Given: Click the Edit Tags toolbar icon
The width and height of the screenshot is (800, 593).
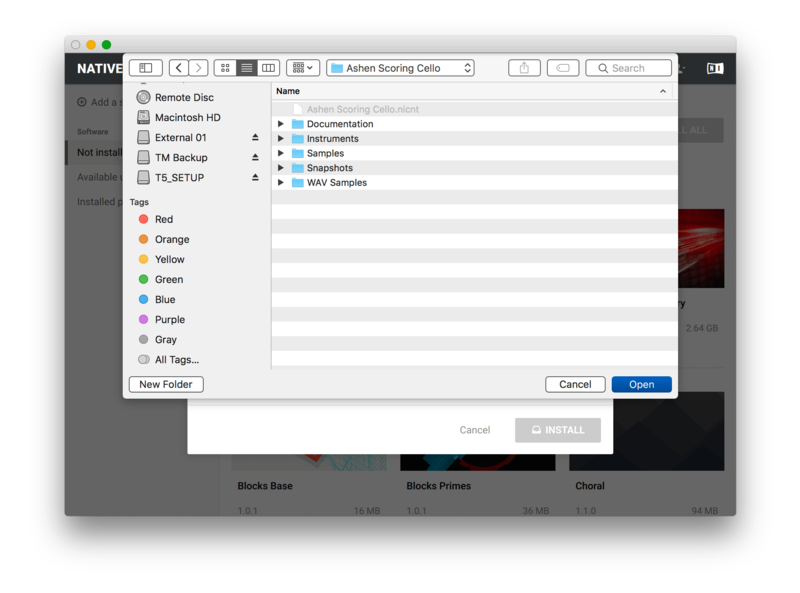Looking at the screenshot, I should coord(563,68).
